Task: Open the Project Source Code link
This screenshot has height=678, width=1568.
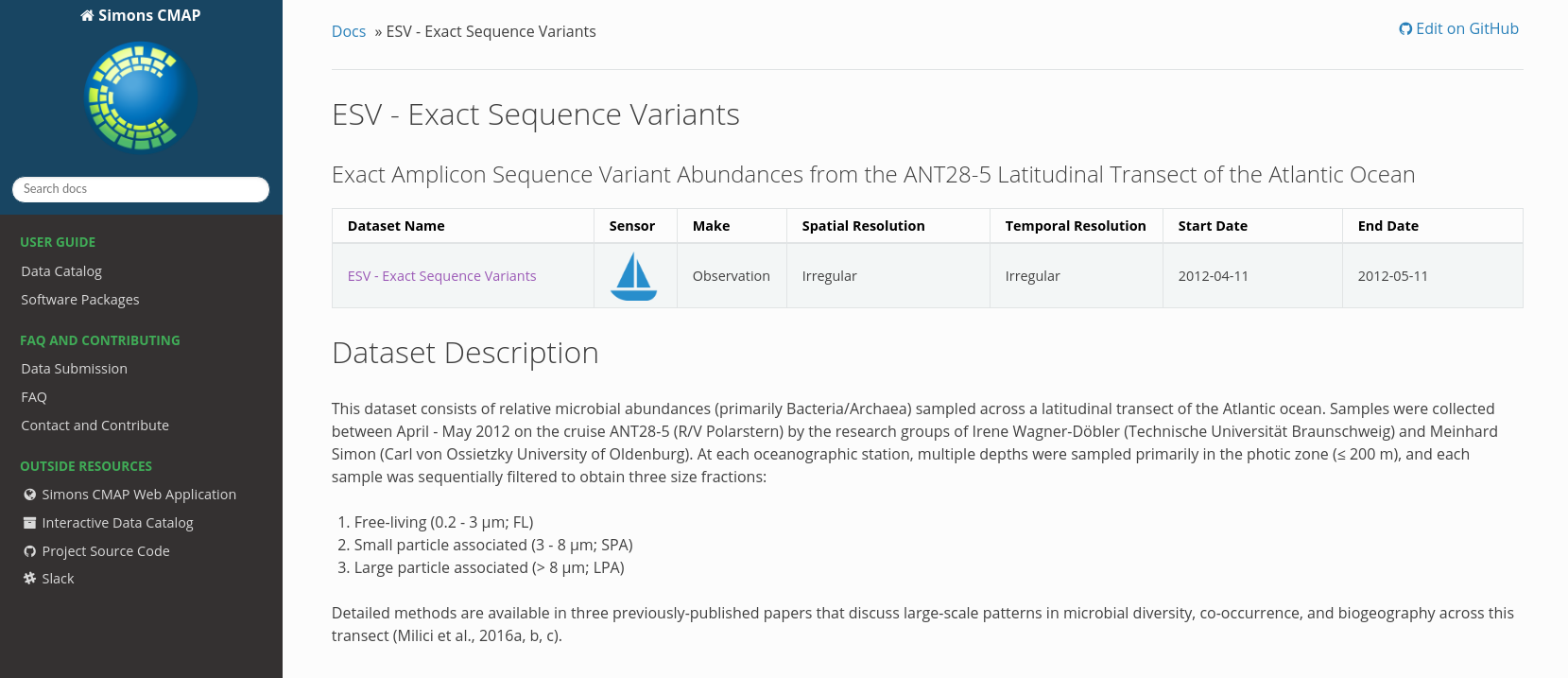Action: (106, 551)
